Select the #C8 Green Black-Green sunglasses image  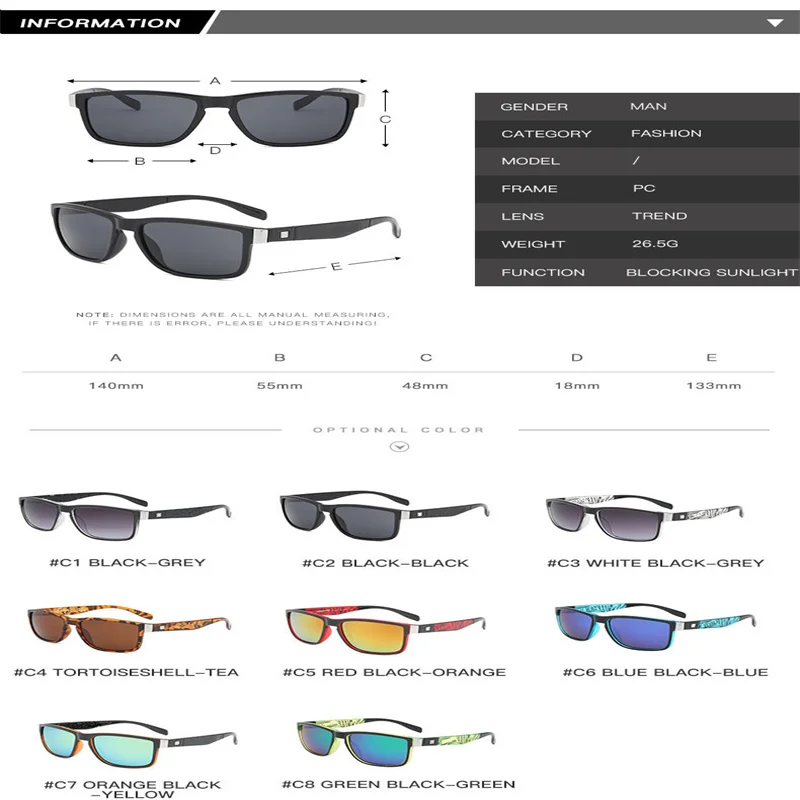pyautogui.click(x=396, y=743)
